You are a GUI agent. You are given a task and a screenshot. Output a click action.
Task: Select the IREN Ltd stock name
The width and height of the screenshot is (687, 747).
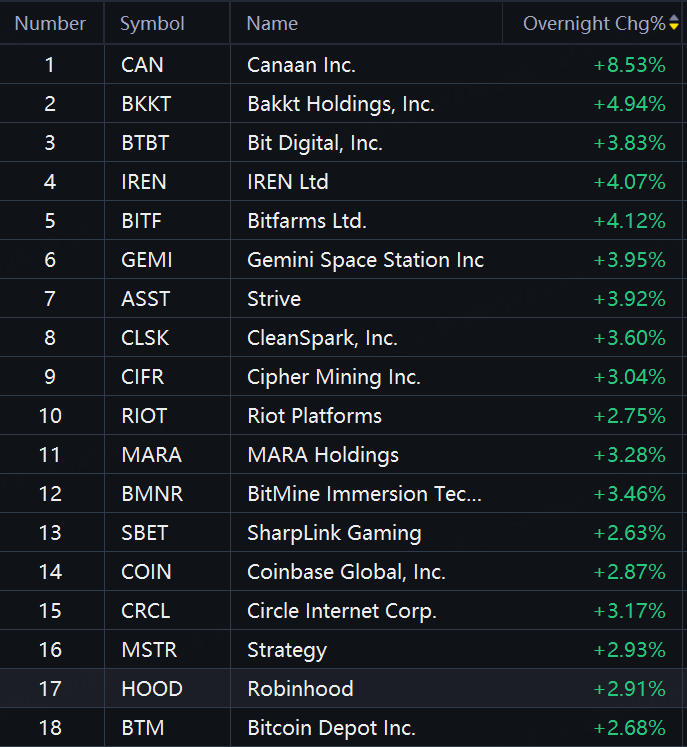coord(288,182)
